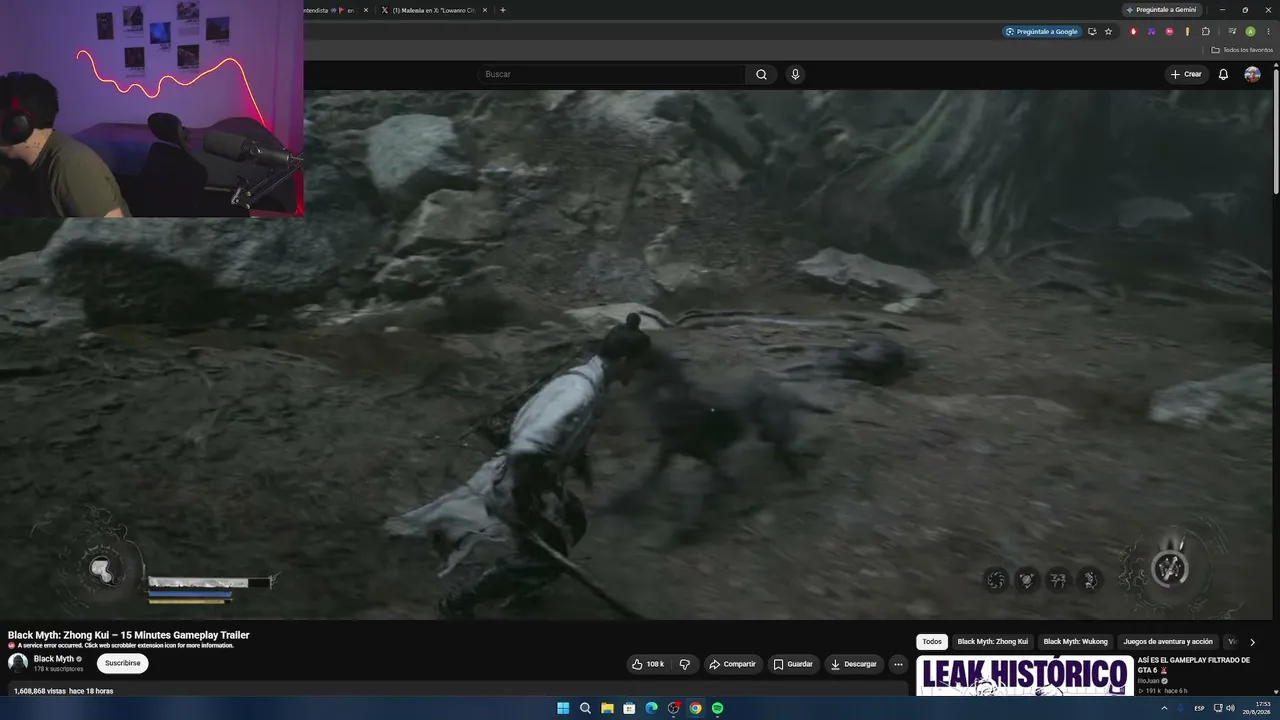Image resolution: width=1280 pixels, height=720 pixels.
Task: Open the GTA 6 gameplay filtrado video title
Action: (x=1193, y=665)
